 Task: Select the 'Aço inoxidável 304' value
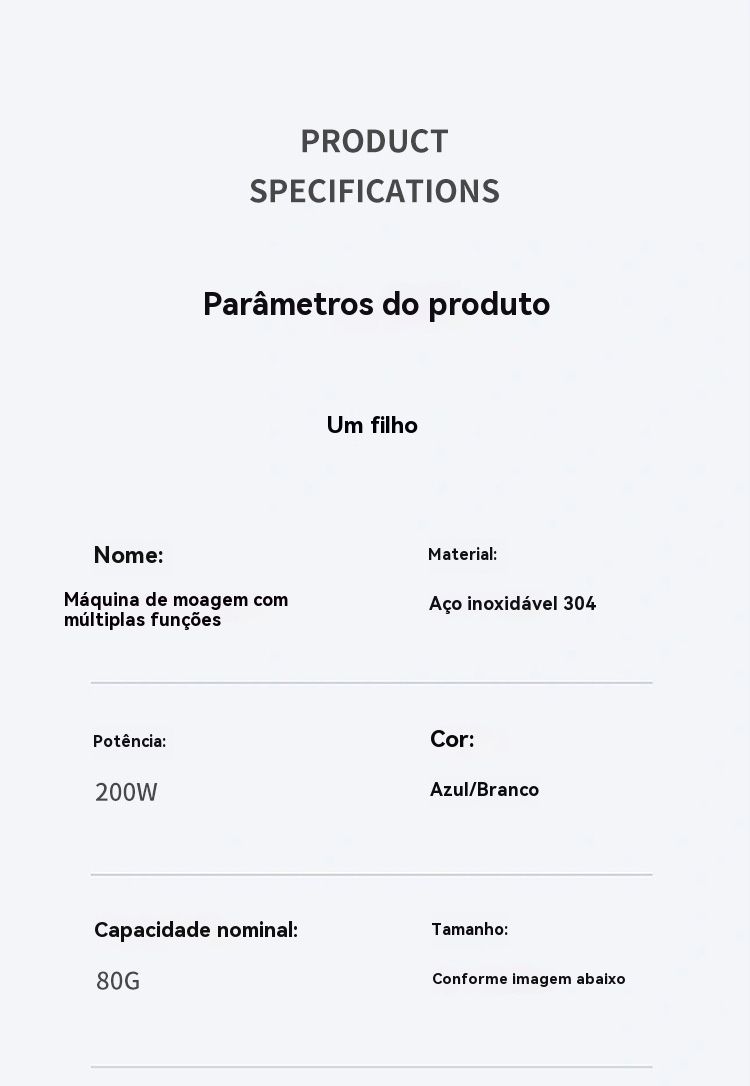coord(512,603)
